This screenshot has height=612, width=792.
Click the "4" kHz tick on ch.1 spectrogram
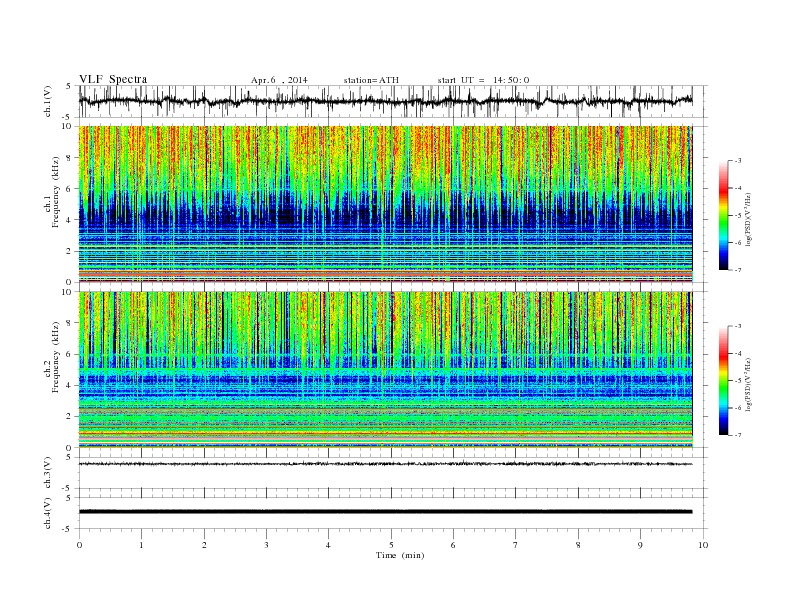70,220
